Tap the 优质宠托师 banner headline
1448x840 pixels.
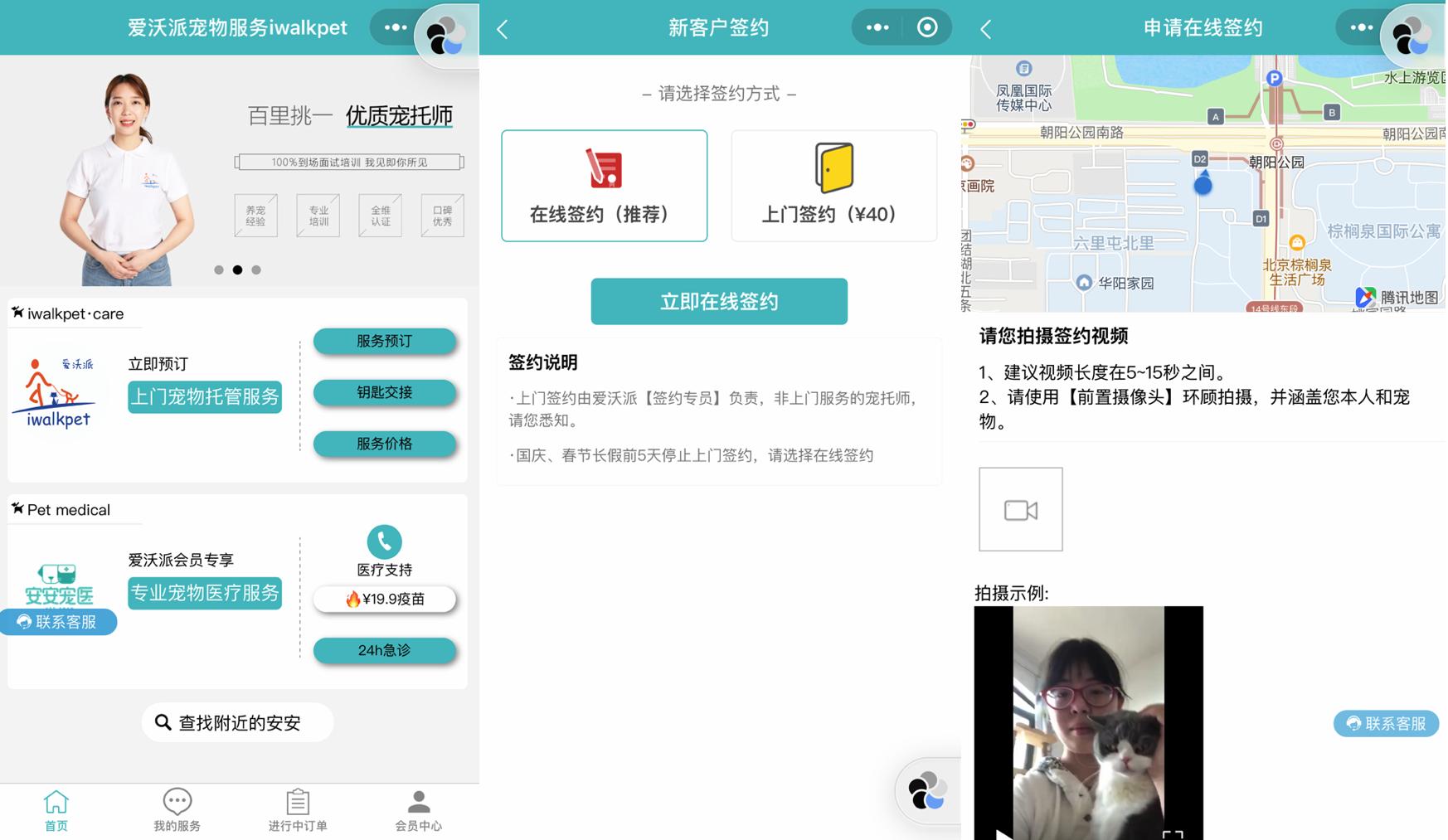point(399,115)
